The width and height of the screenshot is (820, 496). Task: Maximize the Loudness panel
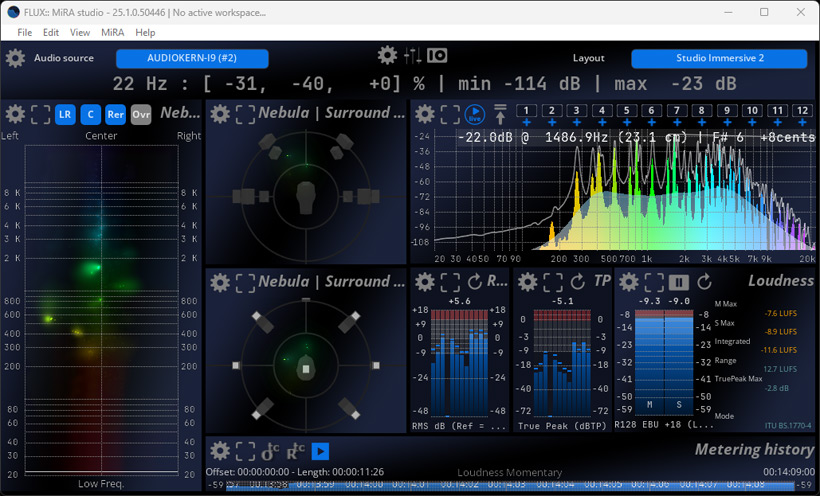(654, 283)
